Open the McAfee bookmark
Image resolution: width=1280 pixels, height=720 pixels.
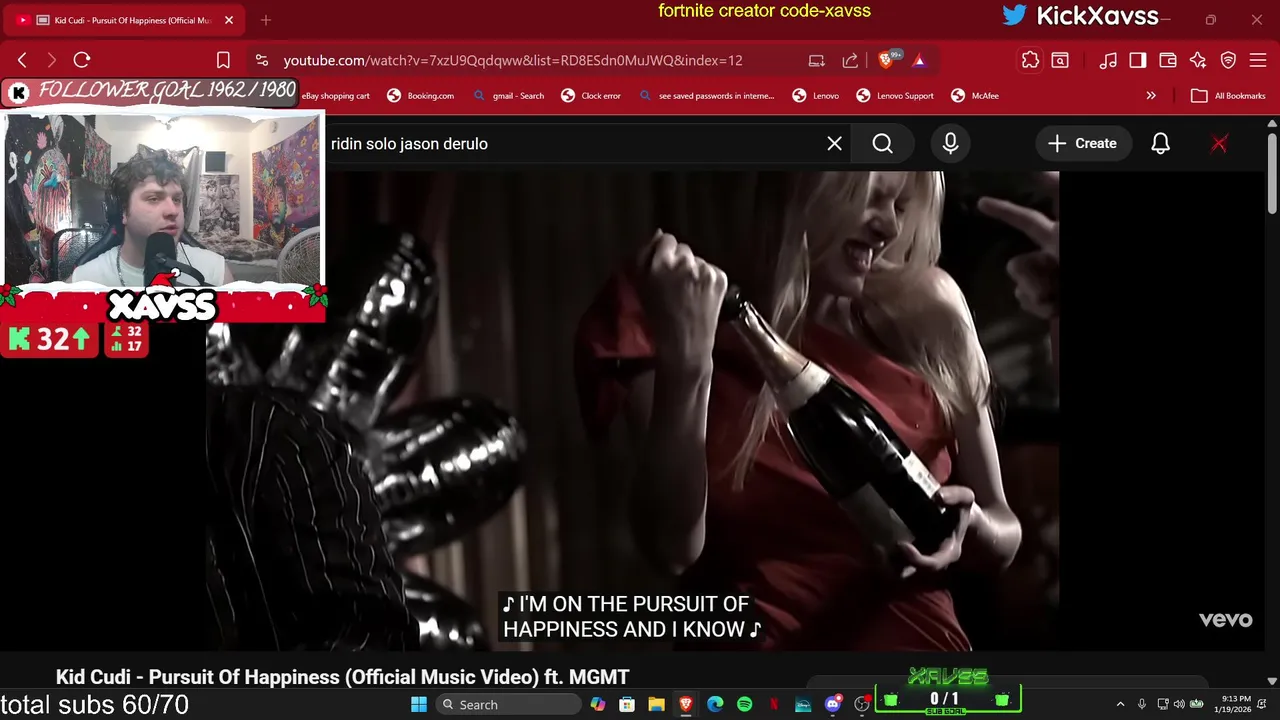point(975,96)
